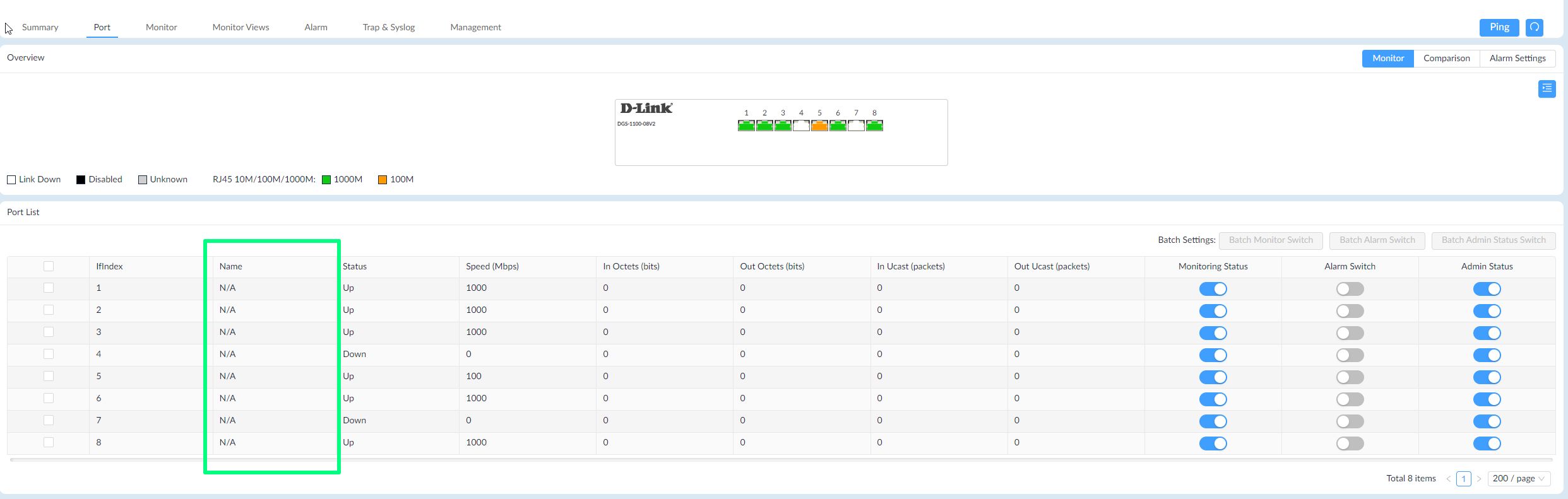This screenshot has width=1568, height=499.
Task: Click the port 2 green icon
Action: (x=764, y=126)
